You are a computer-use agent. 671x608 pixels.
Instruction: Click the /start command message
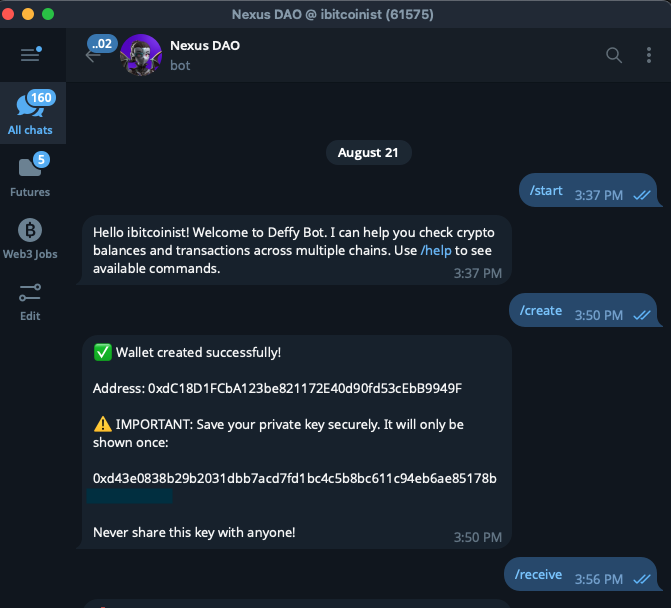coord(546,191)
